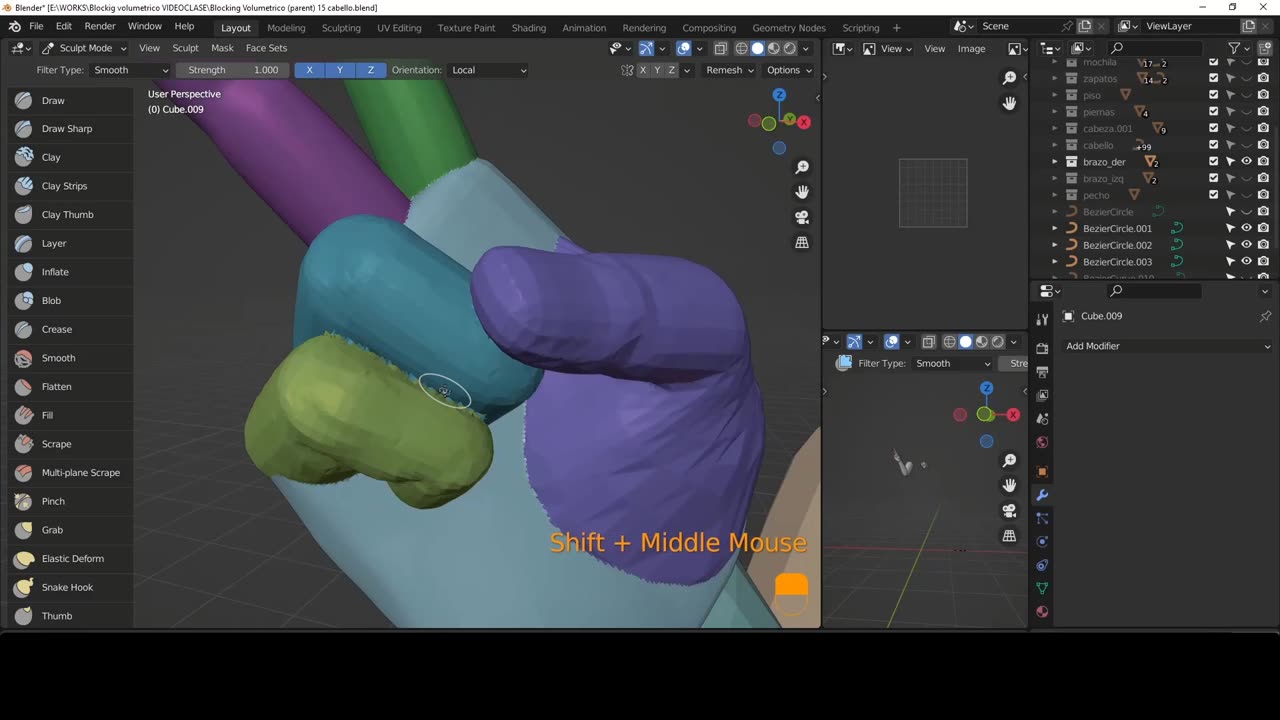Open the Render menu

tap(100, 26)
